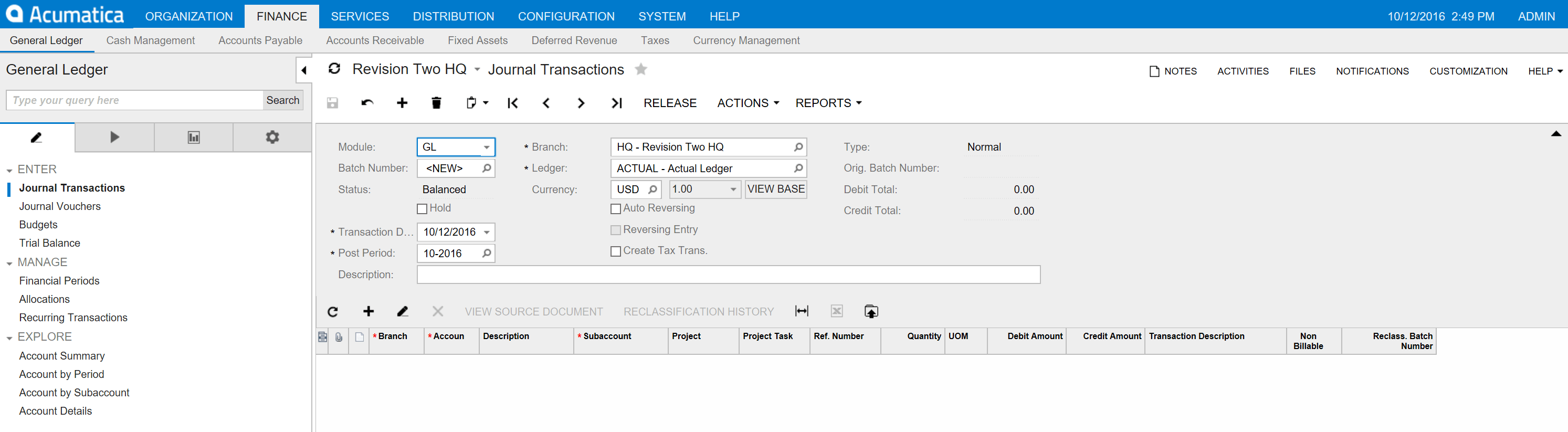Click the Search button
The image size is (1568, 432).
283,100
